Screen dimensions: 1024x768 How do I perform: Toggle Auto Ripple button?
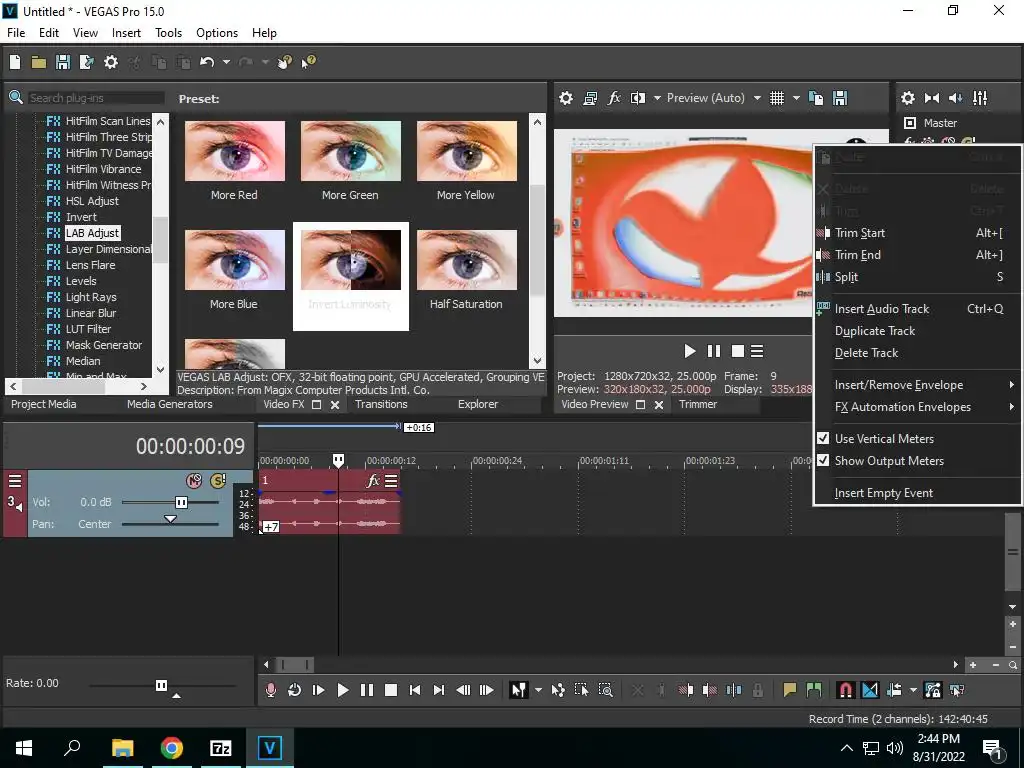pyautogui.click(x=894, y=690)
